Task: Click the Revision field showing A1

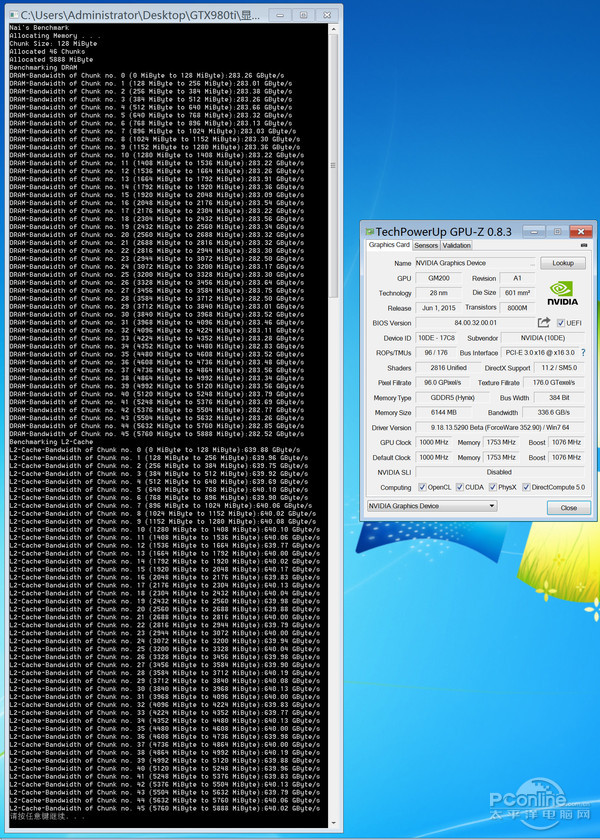Action: tap(517, 278)
